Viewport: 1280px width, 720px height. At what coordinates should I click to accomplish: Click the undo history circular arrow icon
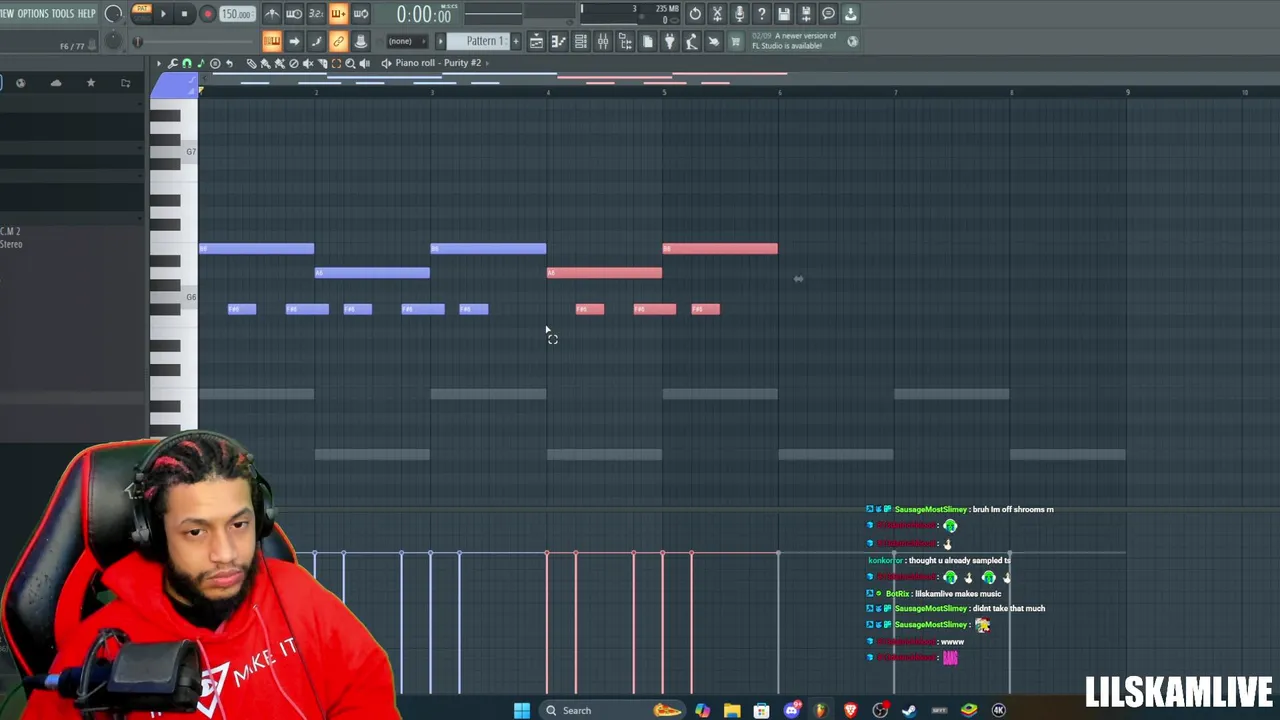(x=695, y=14)
